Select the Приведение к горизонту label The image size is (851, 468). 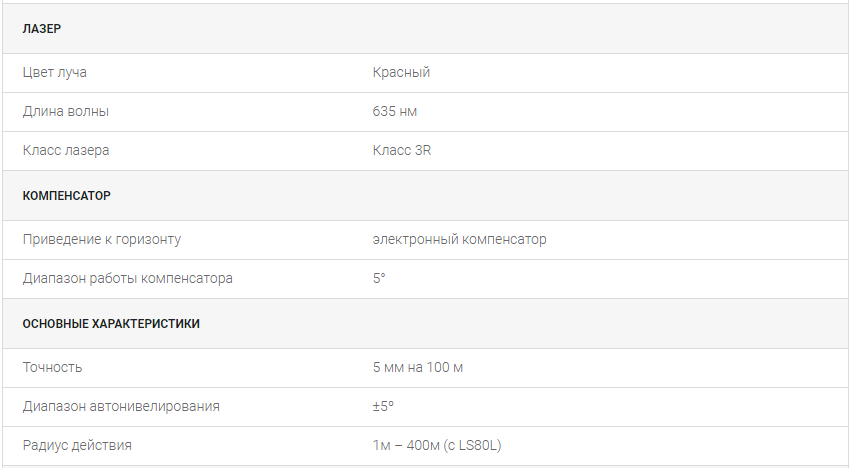(x=101, y=239)
